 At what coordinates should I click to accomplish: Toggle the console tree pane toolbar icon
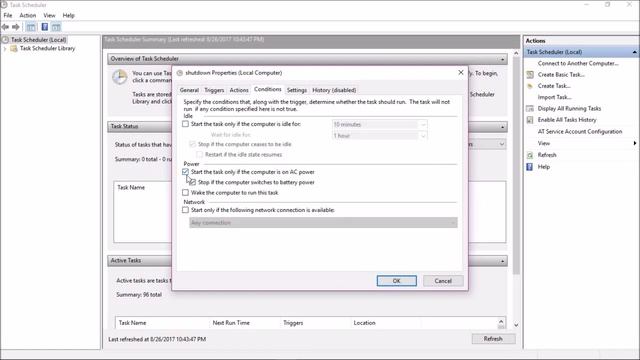point(31,27)
